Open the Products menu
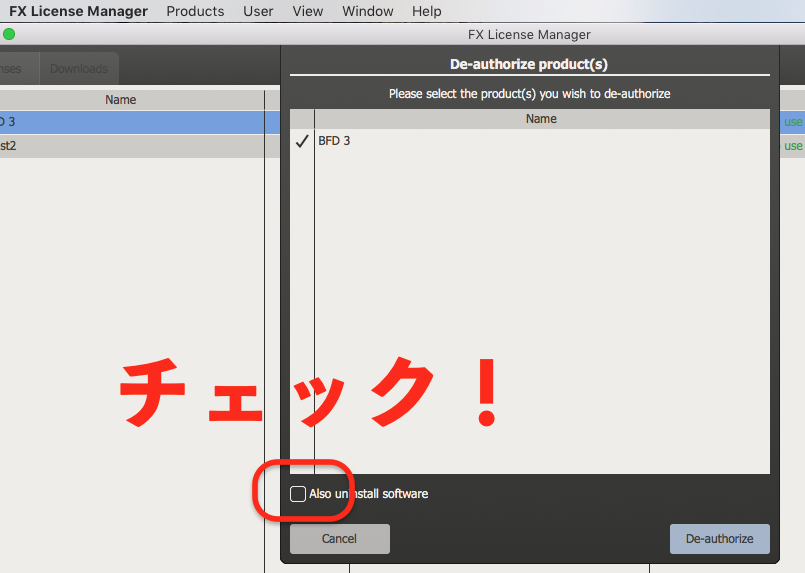 195,11
